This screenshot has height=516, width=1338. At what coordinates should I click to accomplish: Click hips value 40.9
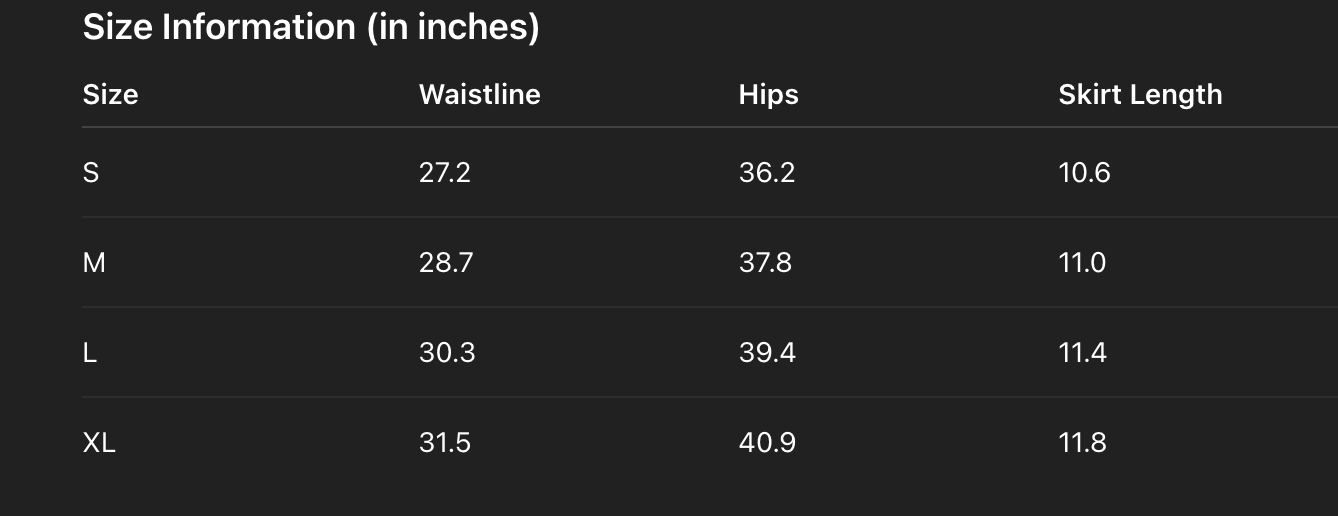tap(767, 443)
